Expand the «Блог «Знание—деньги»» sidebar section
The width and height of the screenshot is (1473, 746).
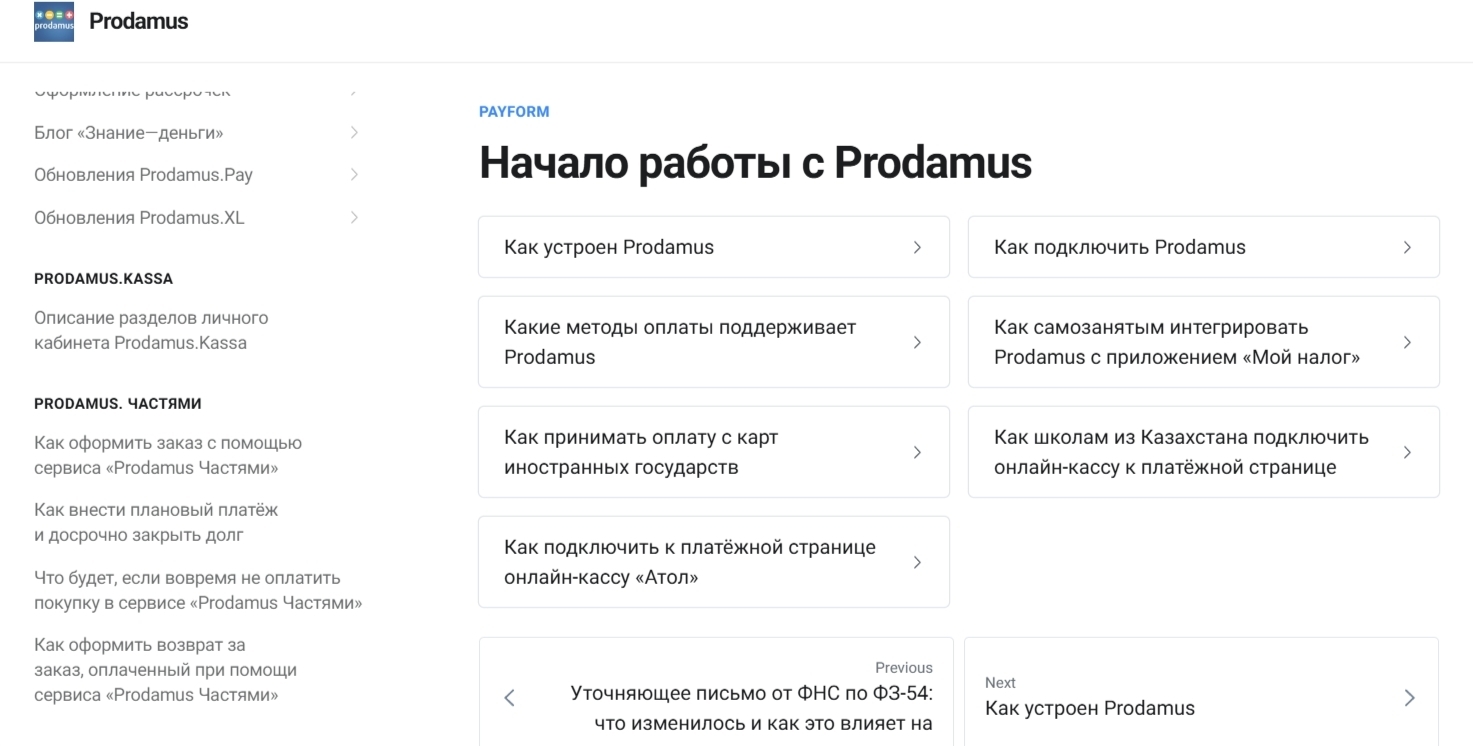coord(129,132)
